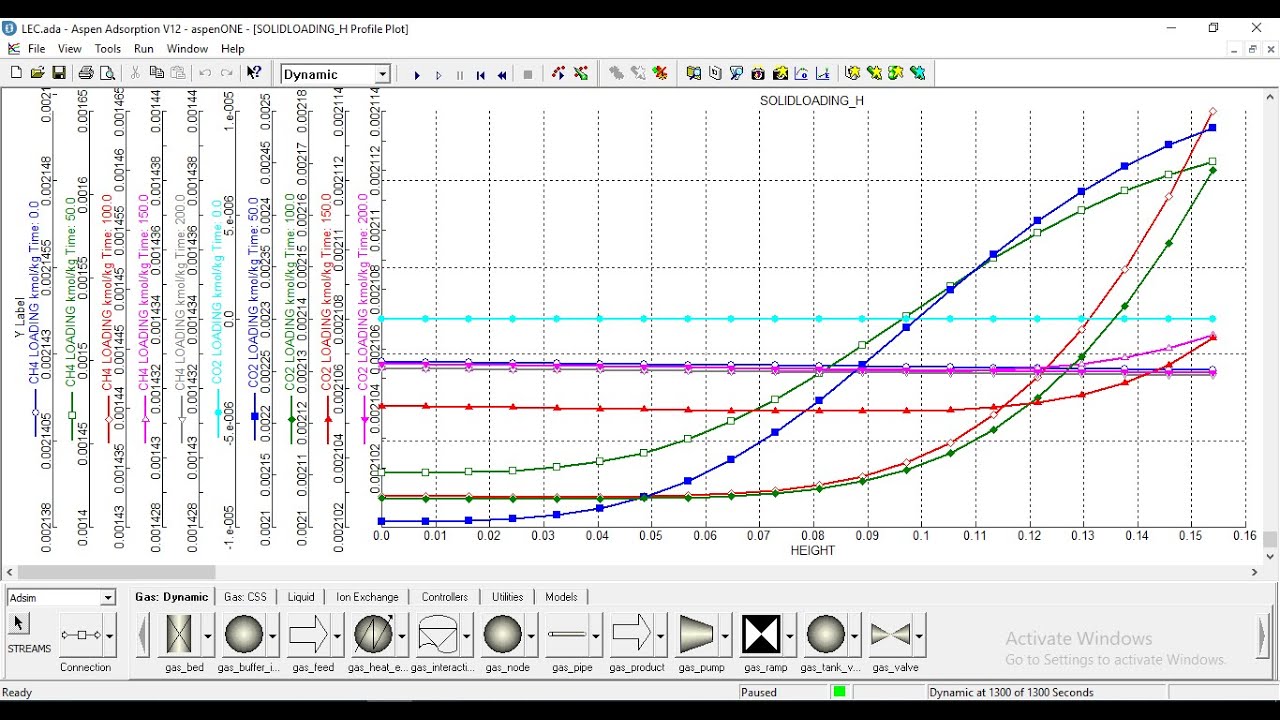Open the gas_ramp dropdown arrow

[x=790, y=635]
